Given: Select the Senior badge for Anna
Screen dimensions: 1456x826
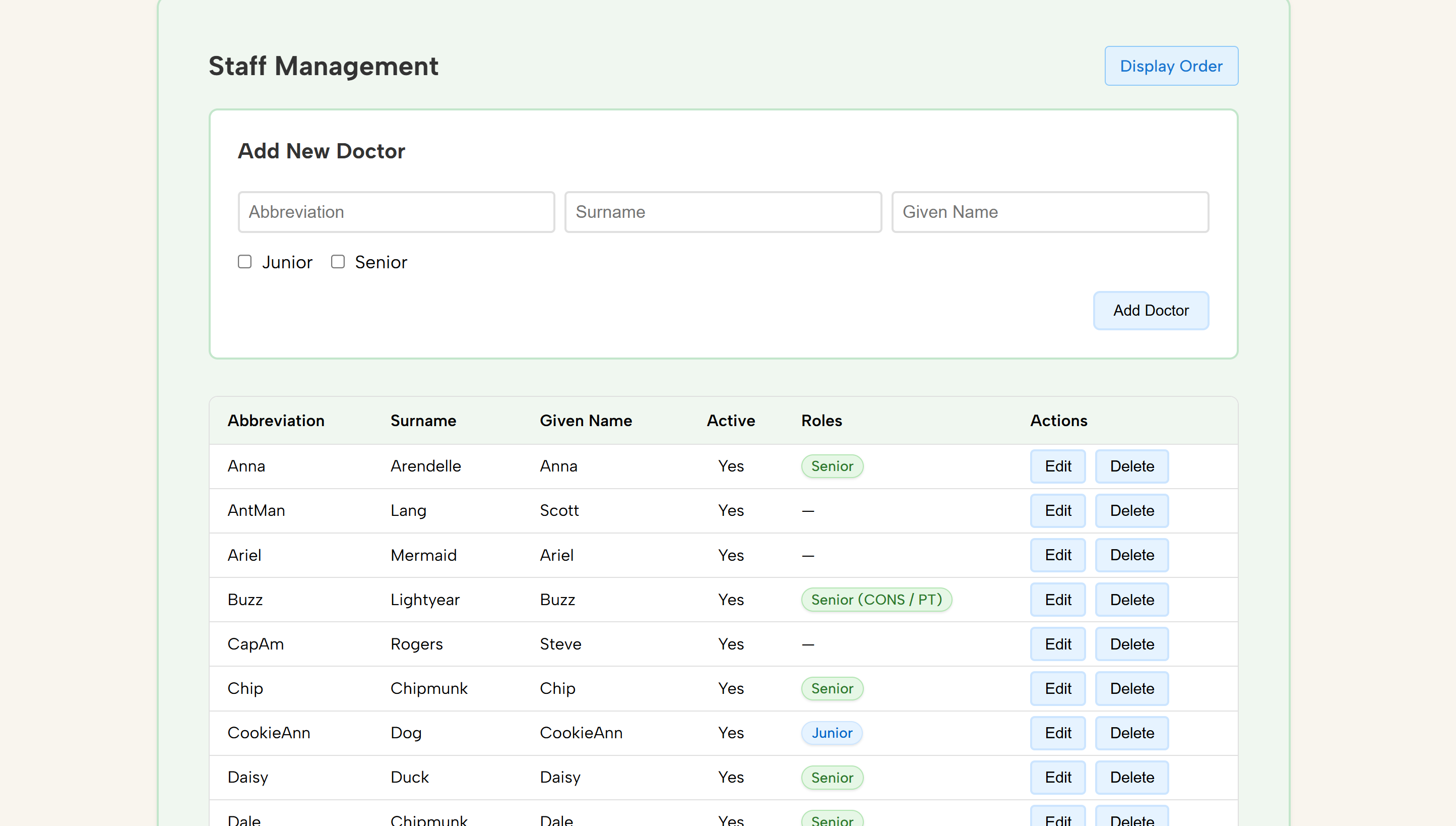Looking at the screenshot, I should click(x=832, y=466).
